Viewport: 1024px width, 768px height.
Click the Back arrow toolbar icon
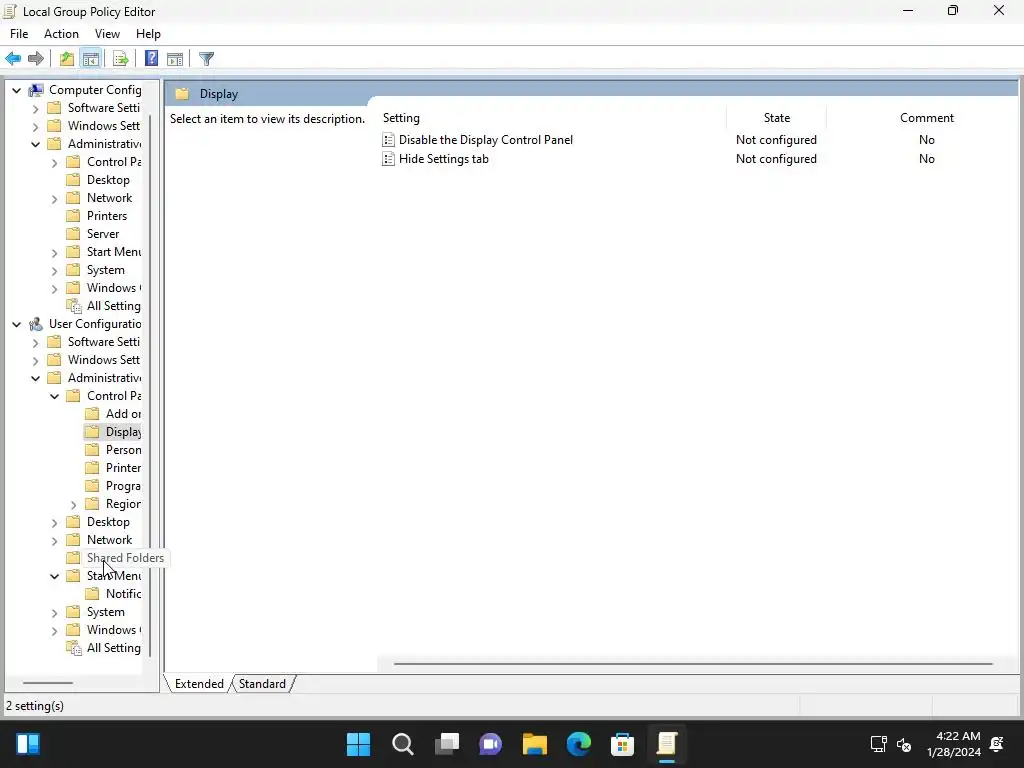pos(13,59)
